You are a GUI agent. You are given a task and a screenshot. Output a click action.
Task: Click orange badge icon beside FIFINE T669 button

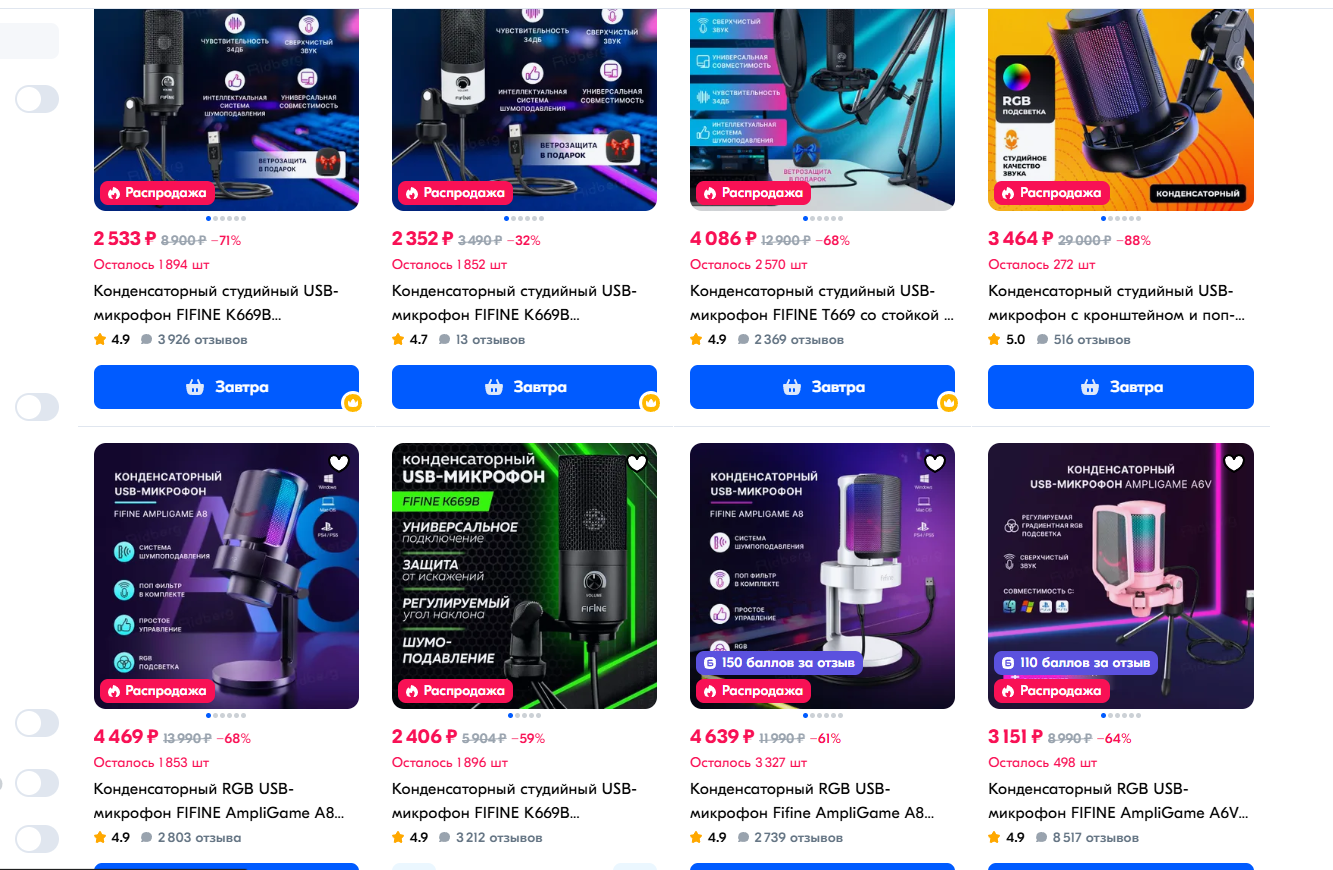pyautogui.click(x=948, y=403)
